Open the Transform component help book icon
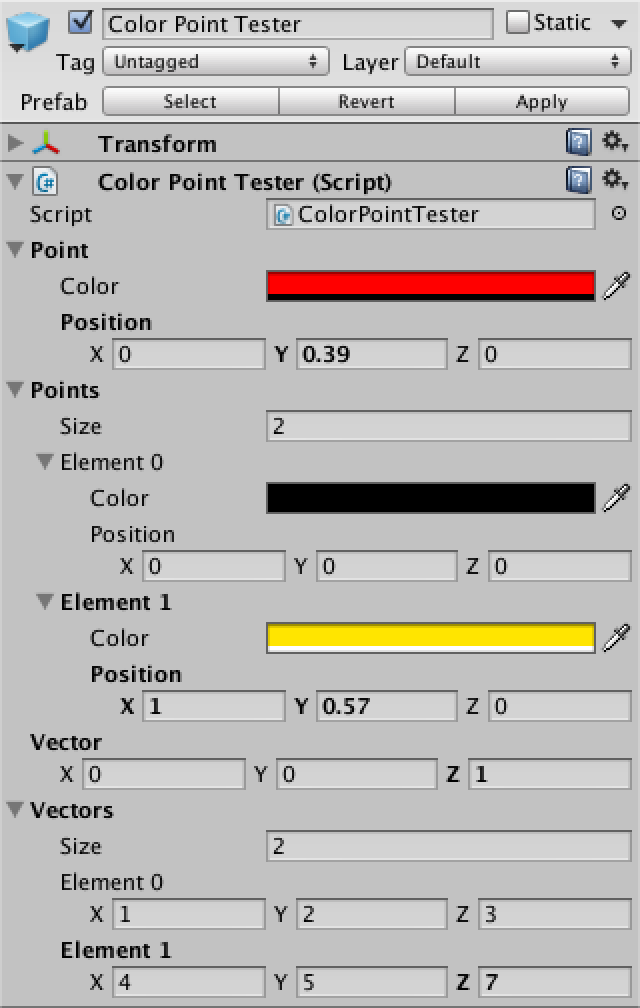This screenshot has width=640, height=1008. coord(578,143)
